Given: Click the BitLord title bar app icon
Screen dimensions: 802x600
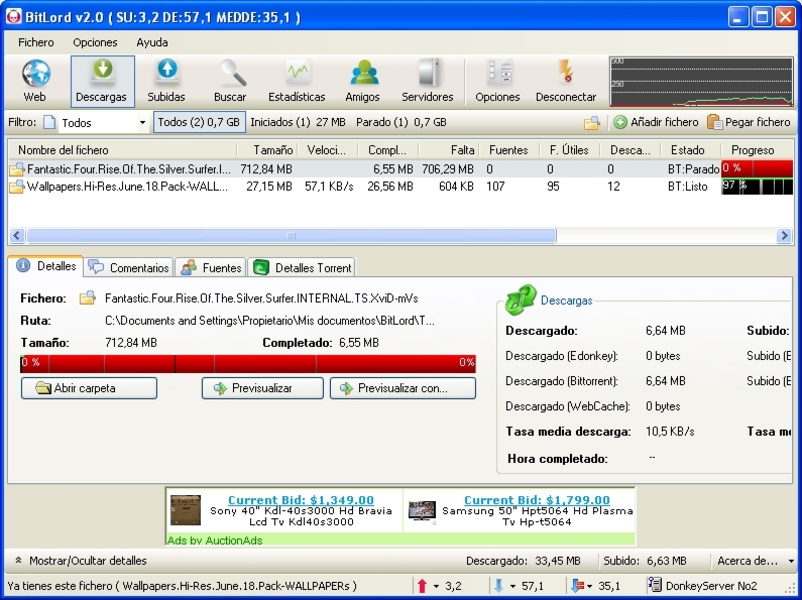Looking at the screenshot, I should [13, 16].
